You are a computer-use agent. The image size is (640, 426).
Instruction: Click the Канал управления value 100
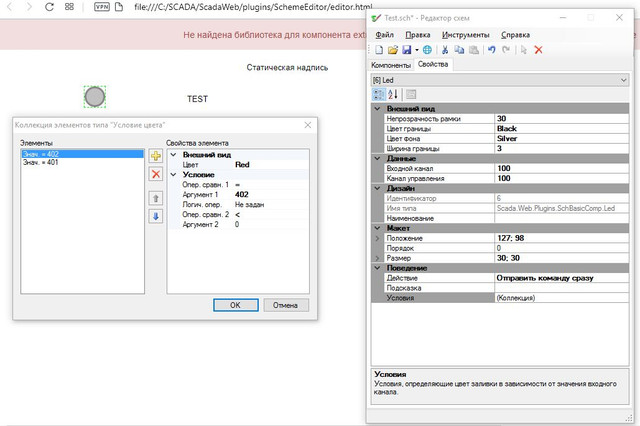(x=562, y=178)
